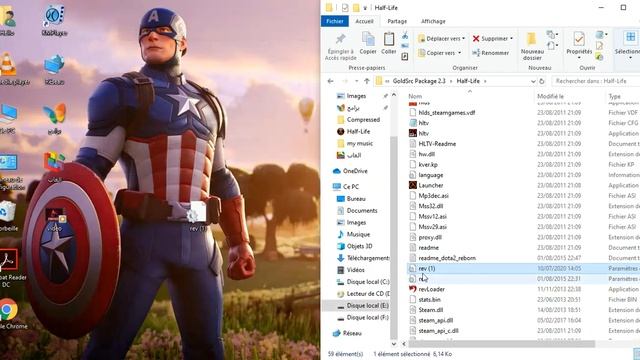Go back with the left arrow button
The height and width of the screenshot is (360, 640).
tap(331, 81)
